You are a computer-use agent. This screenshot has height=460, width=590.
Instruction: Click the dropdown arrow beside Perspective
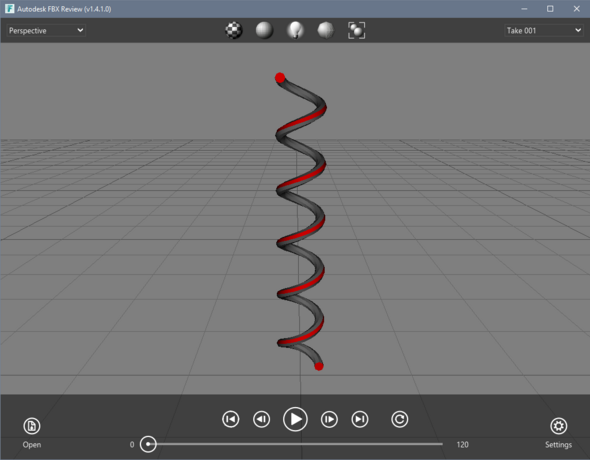pyautogui.click(x=80, y=30)
